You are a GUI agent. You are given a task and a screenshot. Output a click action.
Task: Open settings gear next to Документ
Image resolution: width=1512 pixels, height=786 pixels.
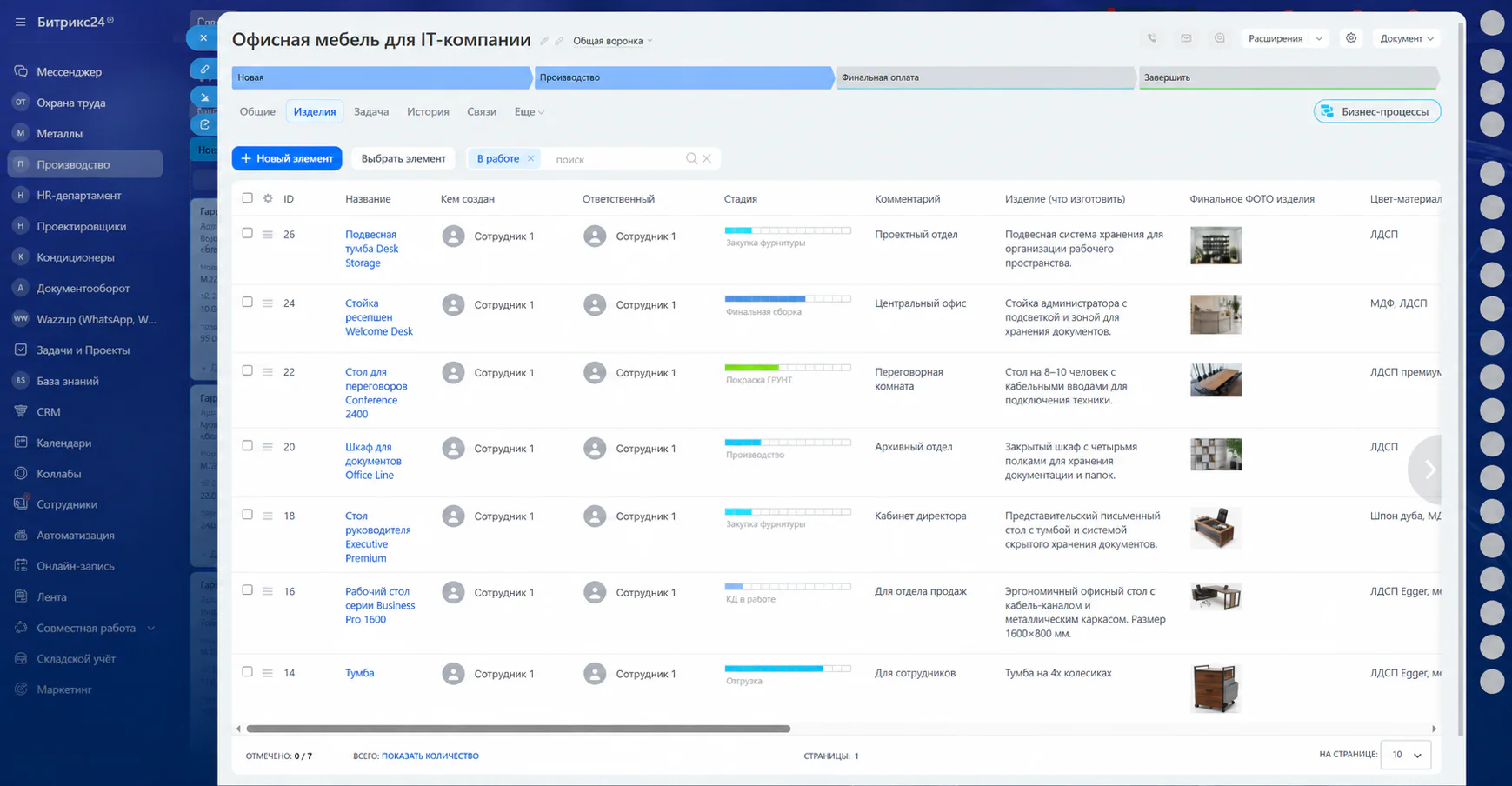click(x=1351, y=38)
